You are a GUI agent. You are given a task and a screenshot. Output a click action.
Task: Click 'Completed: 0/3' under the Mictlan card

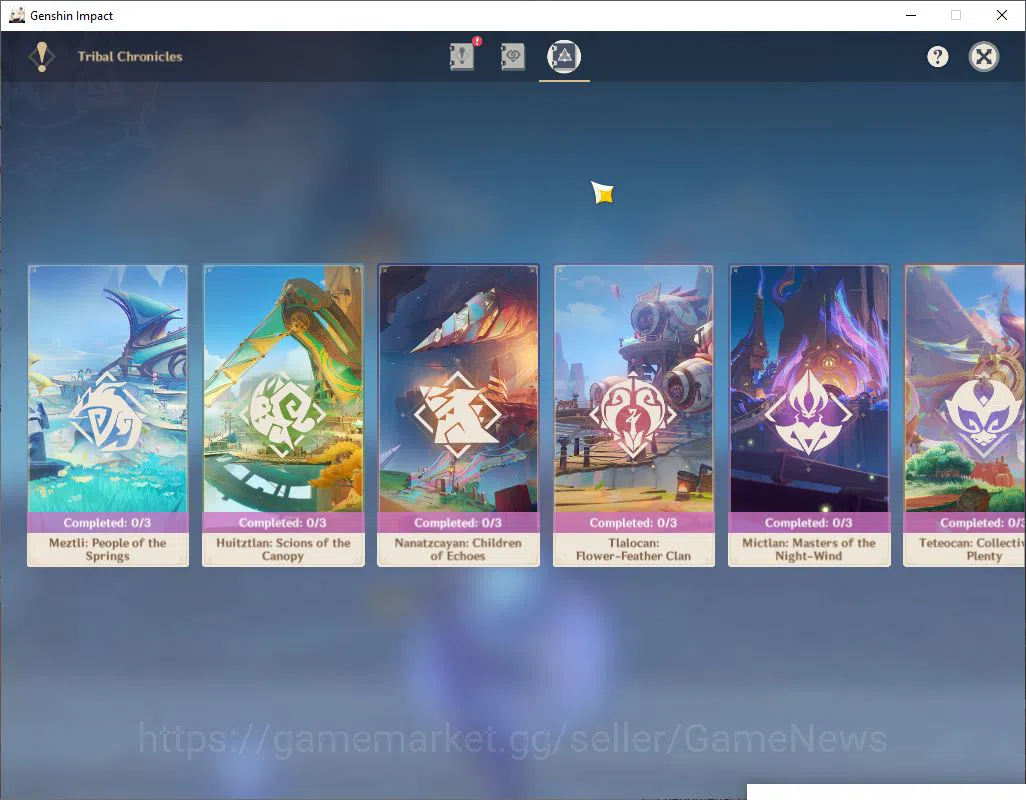(x=809, y=523)
